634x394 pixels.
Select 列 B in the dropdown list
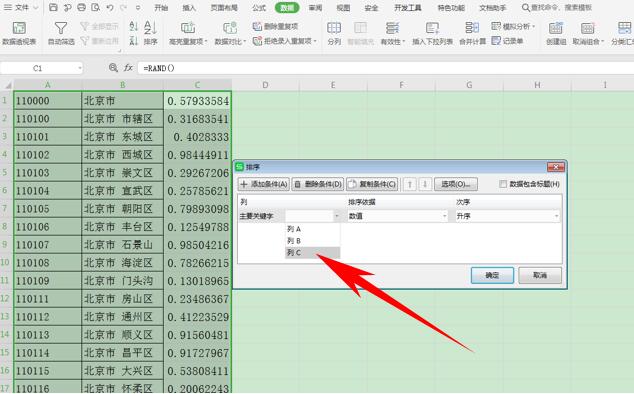tap(313, 241)
